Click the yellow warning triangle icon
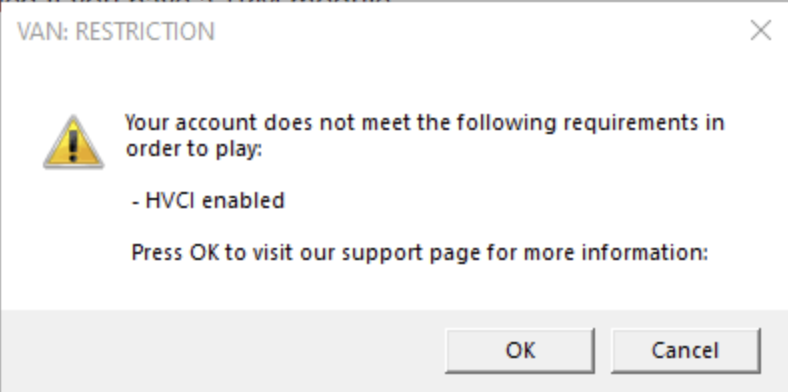The image size is (788, 392). [x=74, y=142]
